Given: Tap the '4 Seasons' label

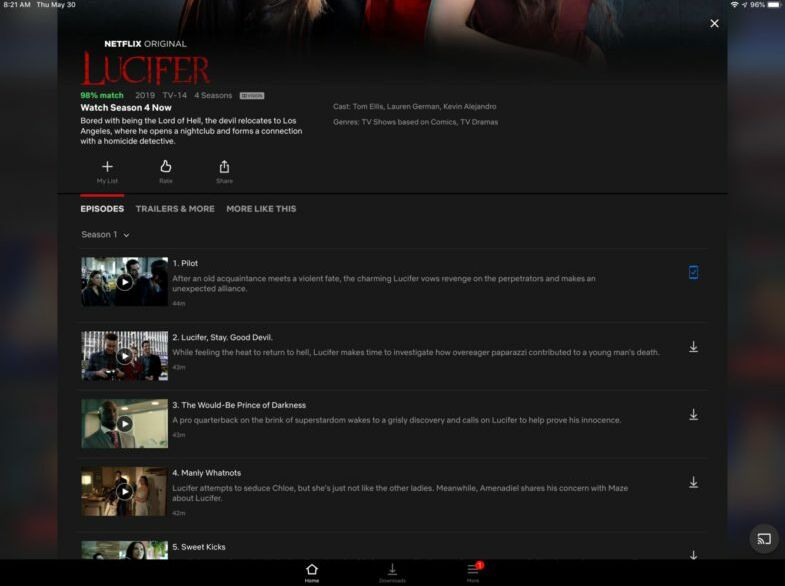Looking at the screenshot, I should (x=213, y=95).
